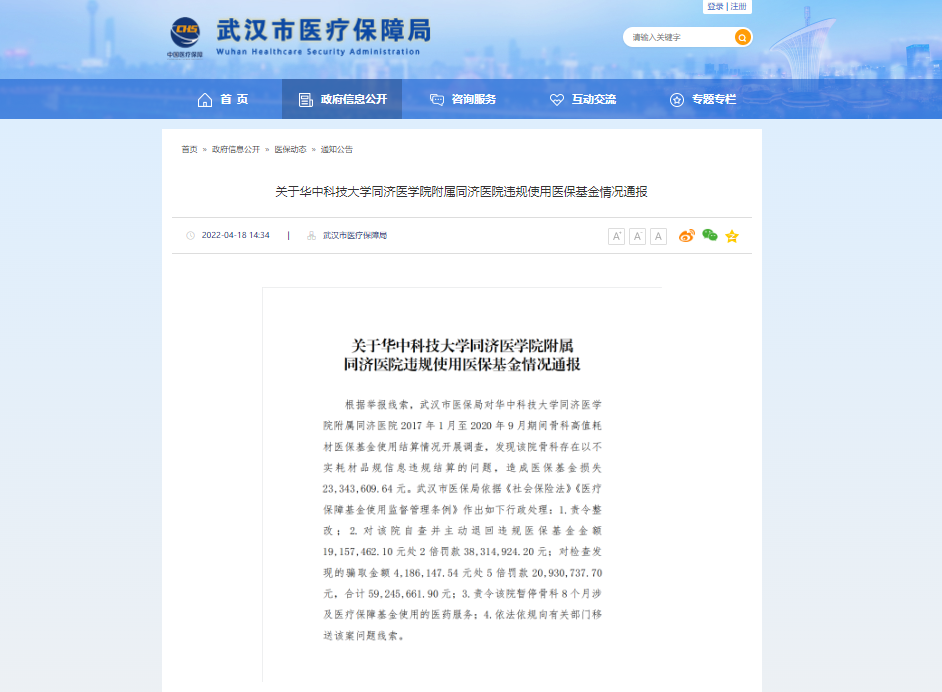Open the 注册 registration link
Viewport: 942px width, 692px height.
pyautogui.click(x=736, y=5)
